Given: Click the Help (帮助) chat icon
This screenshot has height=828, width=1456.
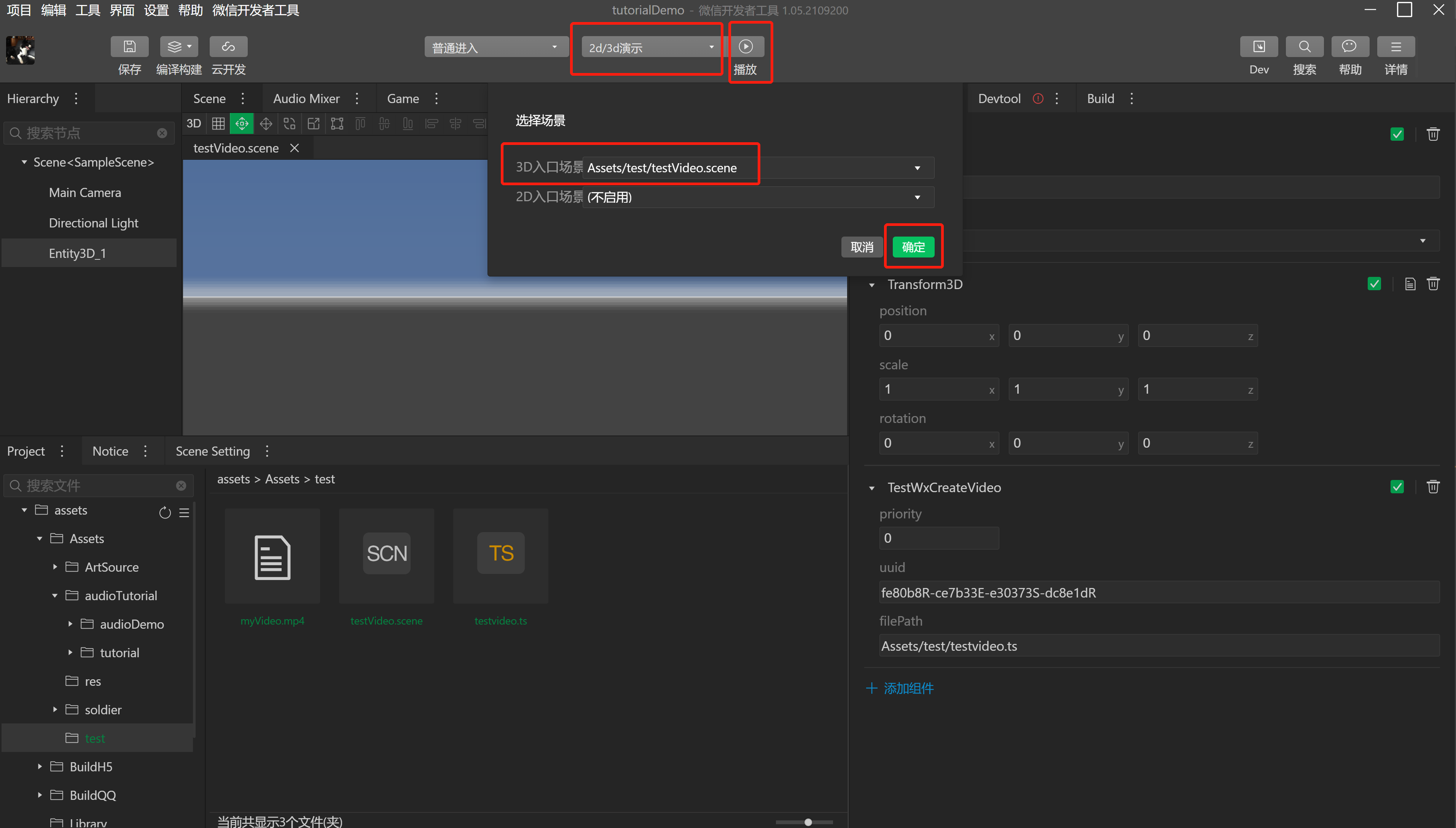Looking at the screenshot, I should 1349,47.
